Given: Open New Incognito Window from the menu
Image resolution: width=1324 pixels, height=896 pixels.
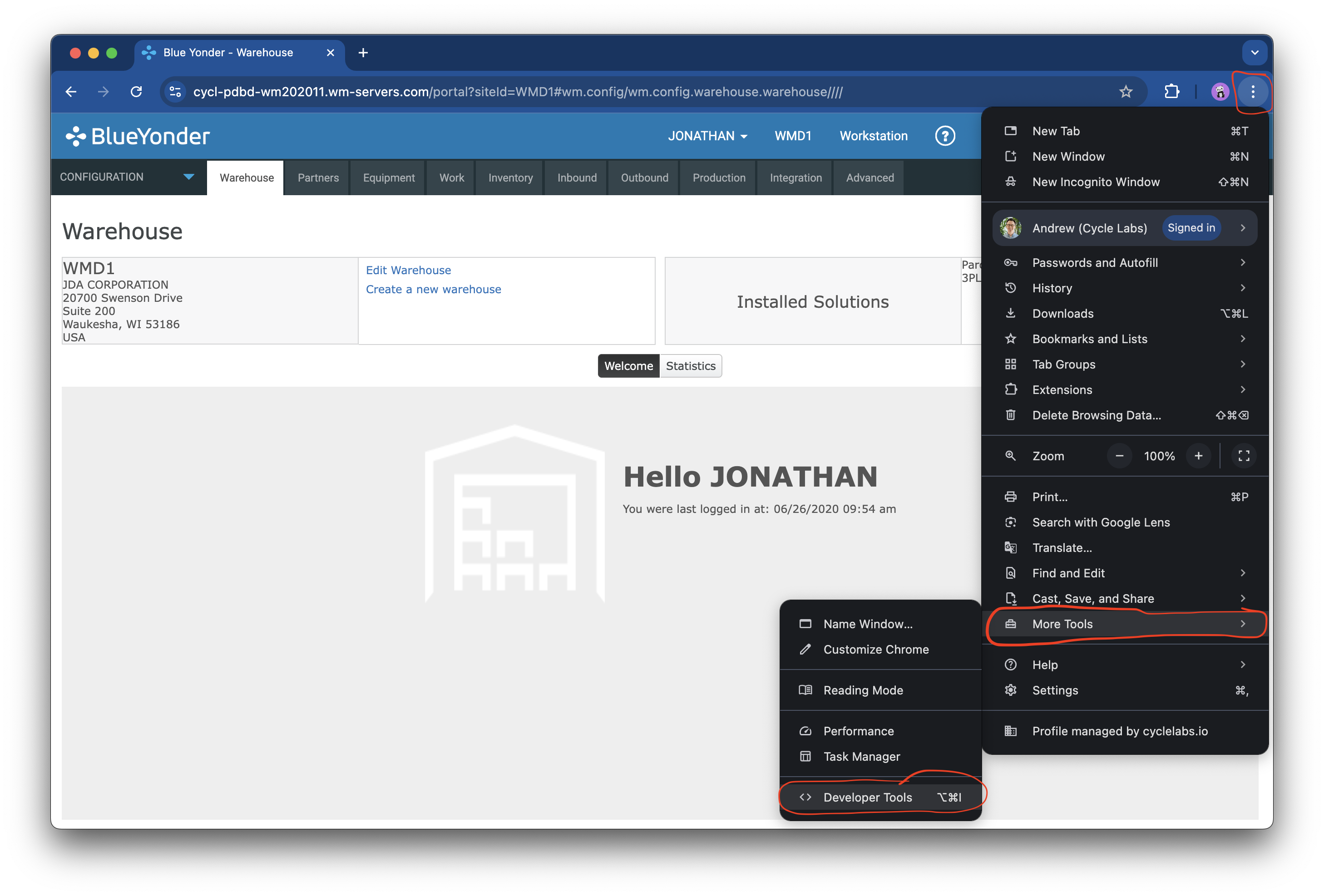Looking at the screenshot, I should (x=1096, y=182).
